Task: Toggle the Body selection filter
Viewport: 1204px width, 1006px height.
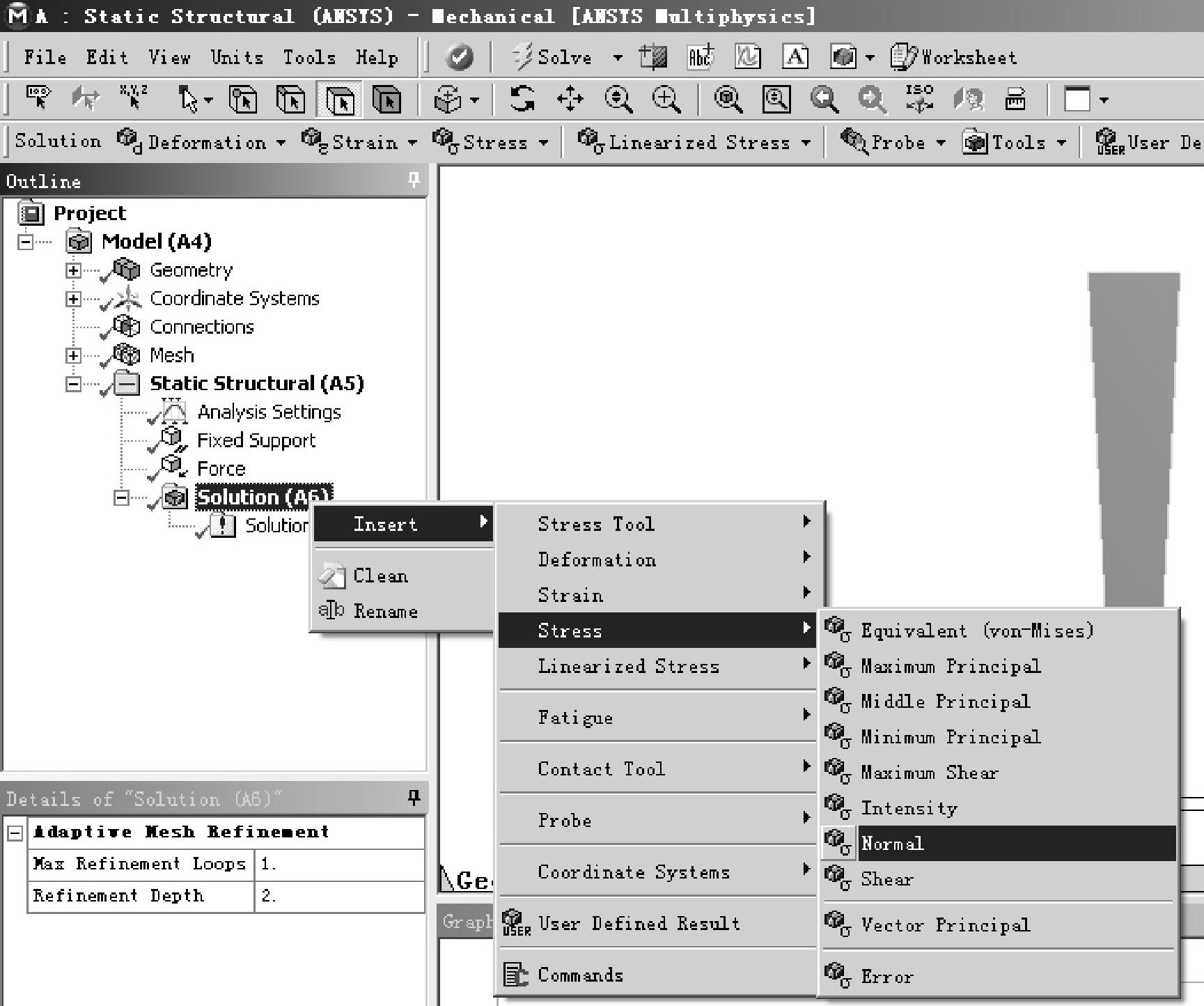Action: coord(386,99)
